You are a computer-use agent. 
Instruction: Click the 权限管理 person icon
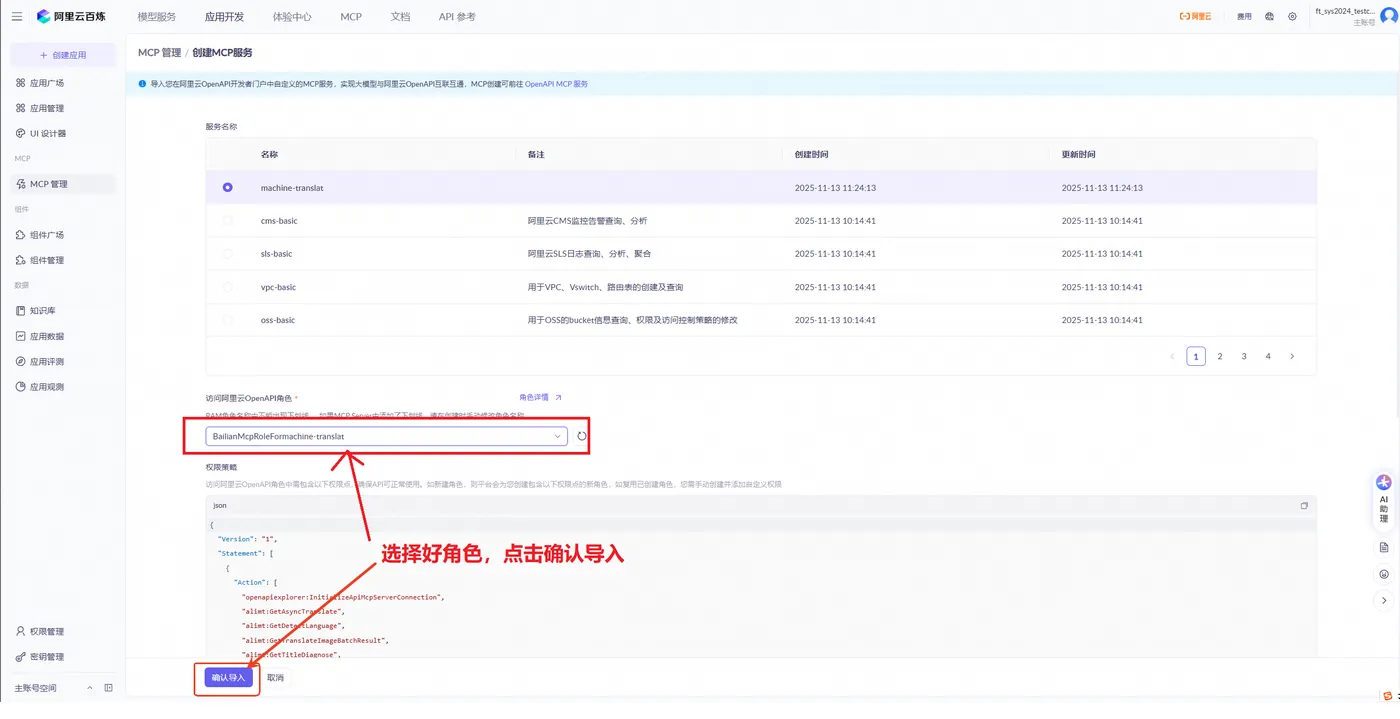(x=20, y=632)
